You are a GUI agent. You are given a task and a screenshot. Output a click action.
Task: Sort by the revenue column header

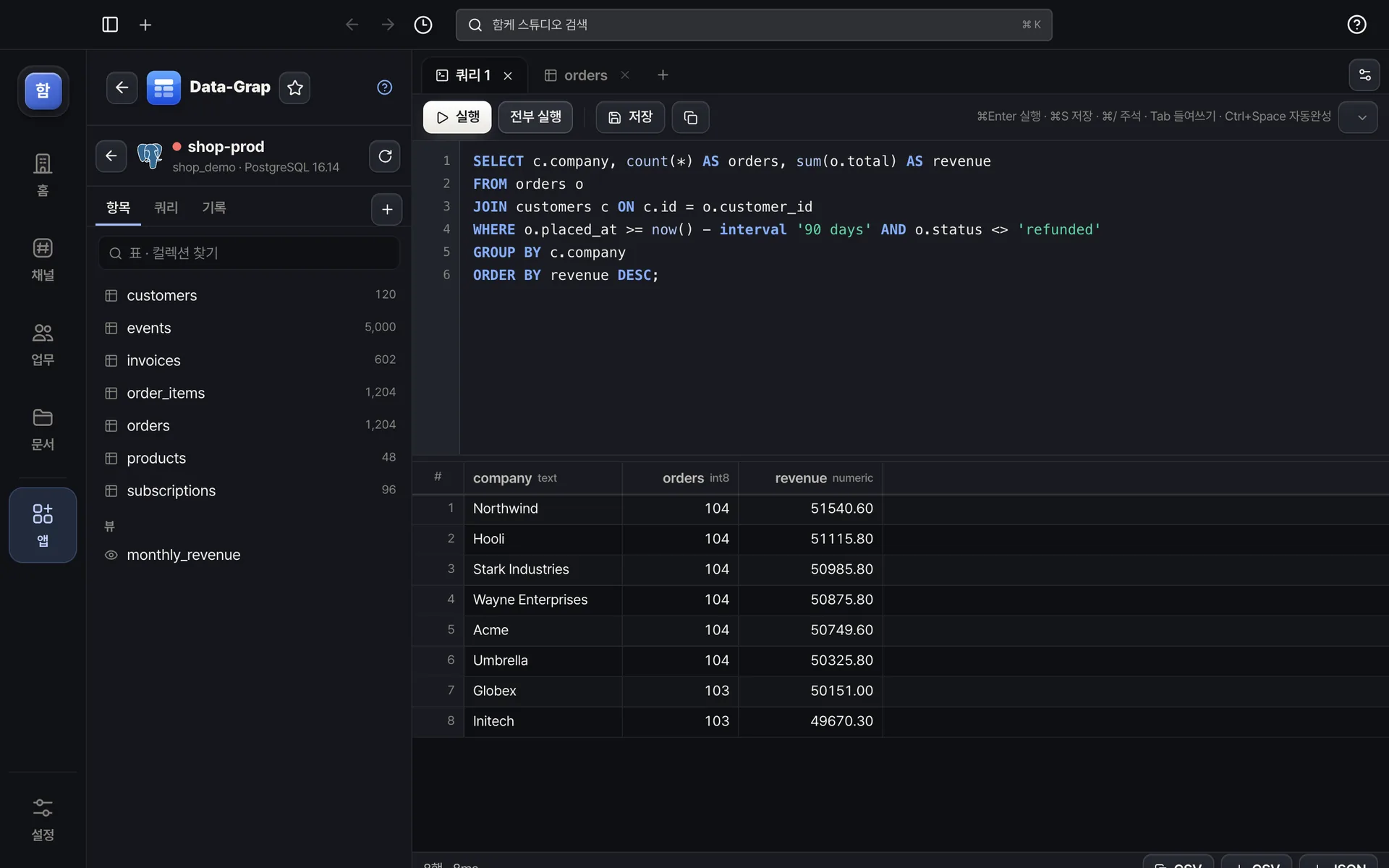point(810,478)
